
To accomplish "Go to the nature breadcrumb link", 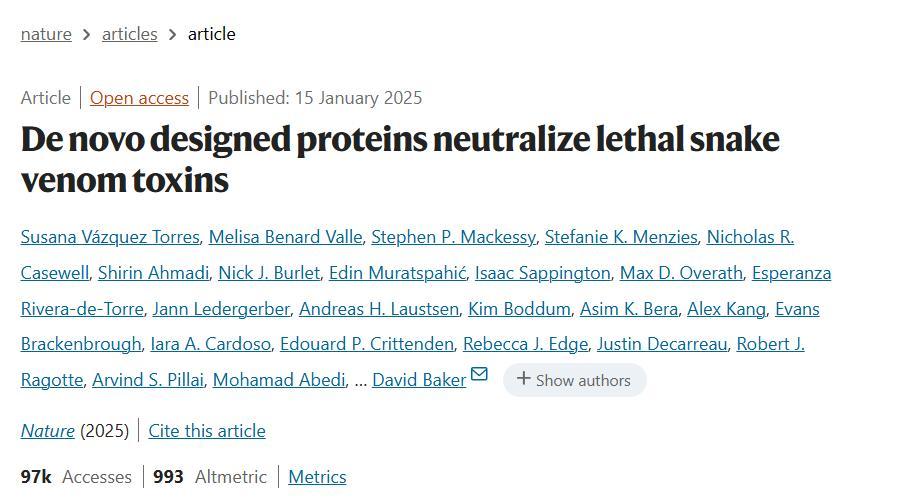I will coord(46,34).
